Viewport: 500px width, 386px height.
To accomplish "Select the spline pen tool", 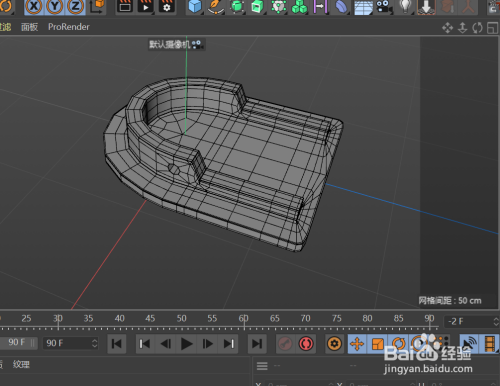I will 216,6.
